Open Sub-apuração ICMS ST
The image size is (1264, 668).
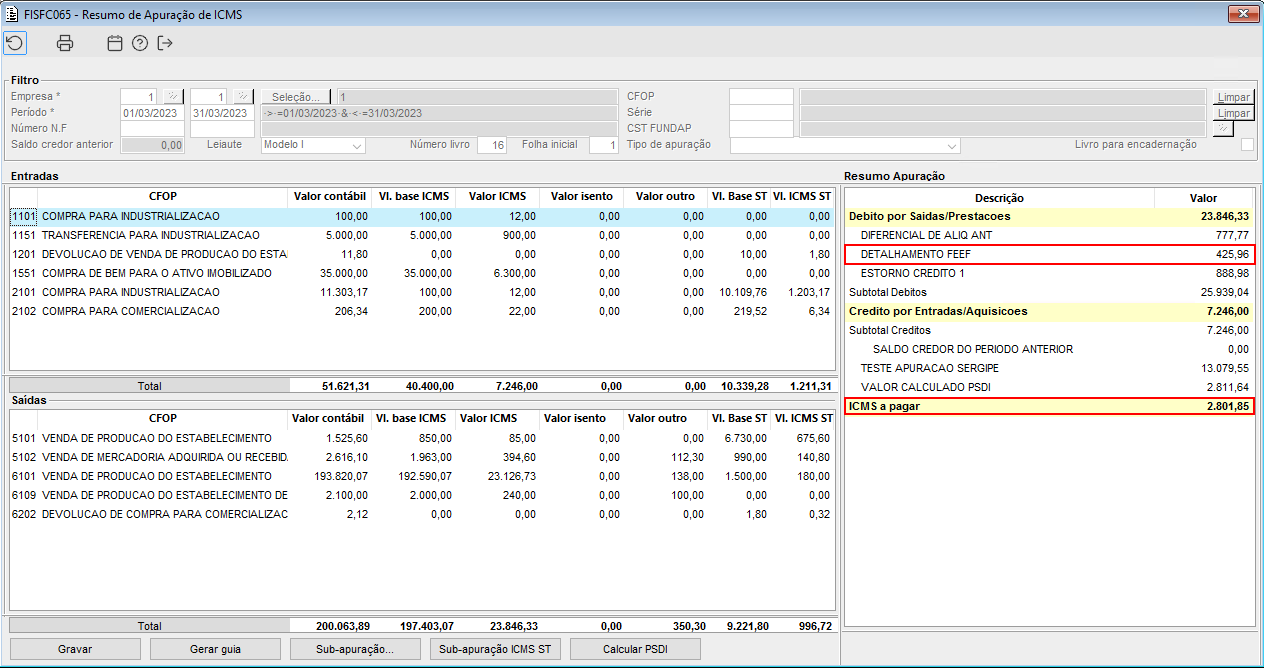[x=494, y=649]
